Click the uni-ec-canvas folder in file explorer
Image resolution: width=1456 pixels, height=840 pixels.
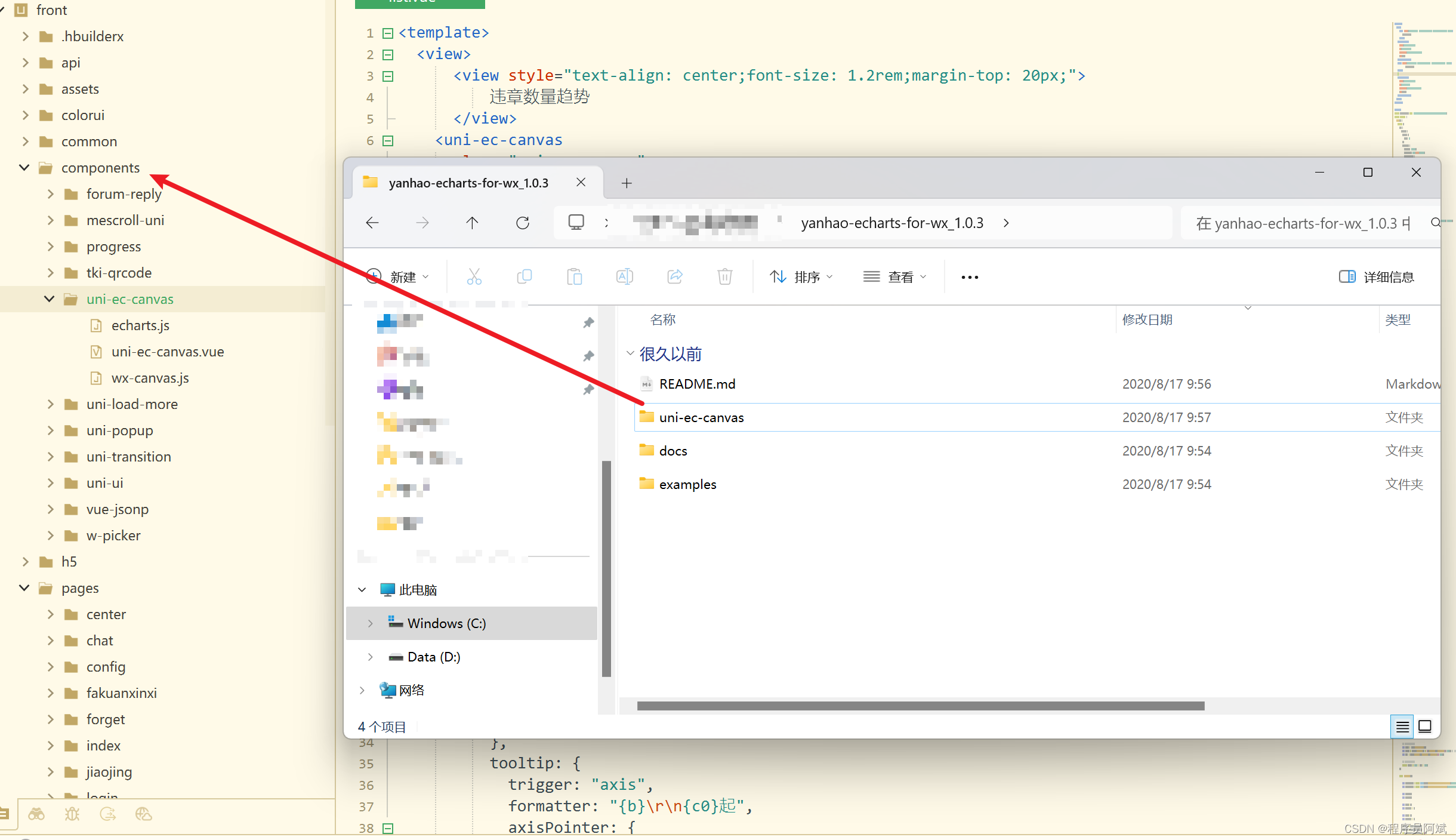(701, 417)
